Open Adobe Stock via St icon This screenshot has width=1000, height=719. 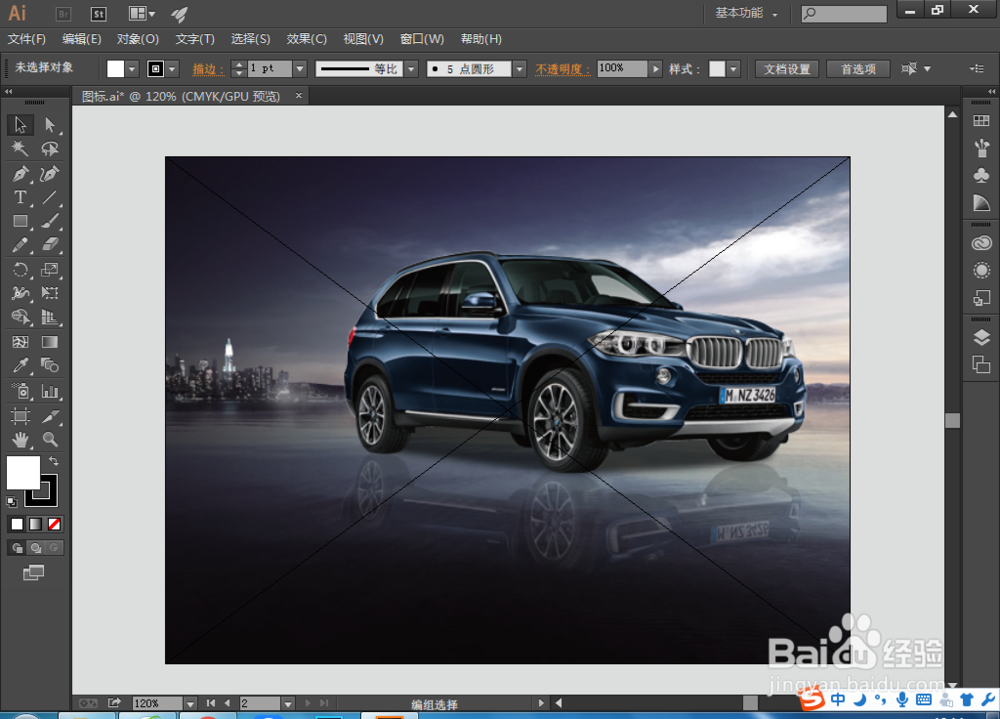(98, 13)
